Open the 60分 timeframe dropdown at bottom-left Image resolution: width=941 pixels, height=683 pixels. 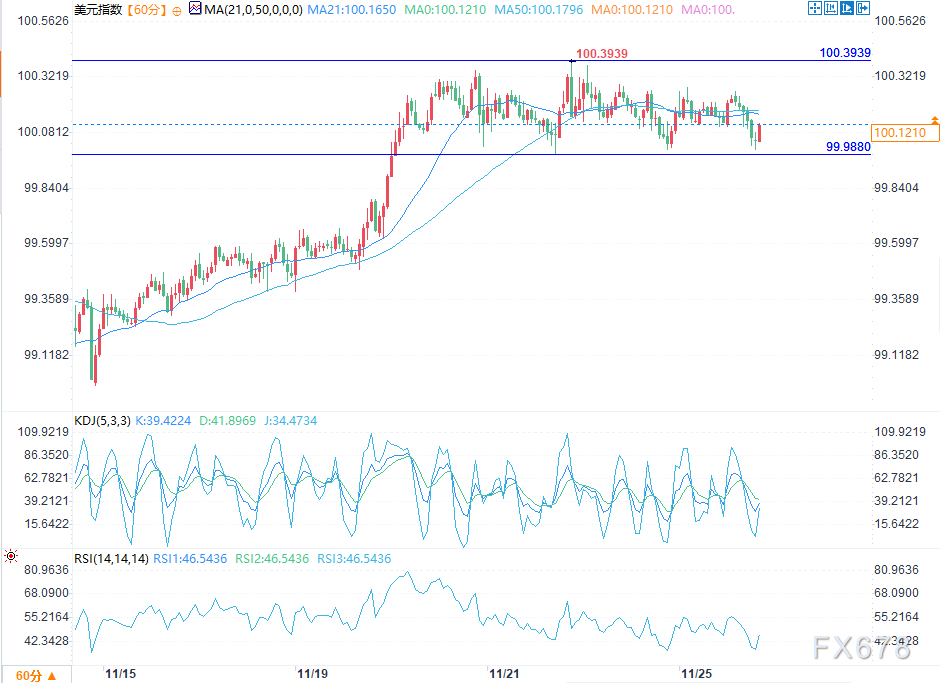coord(35,675)
